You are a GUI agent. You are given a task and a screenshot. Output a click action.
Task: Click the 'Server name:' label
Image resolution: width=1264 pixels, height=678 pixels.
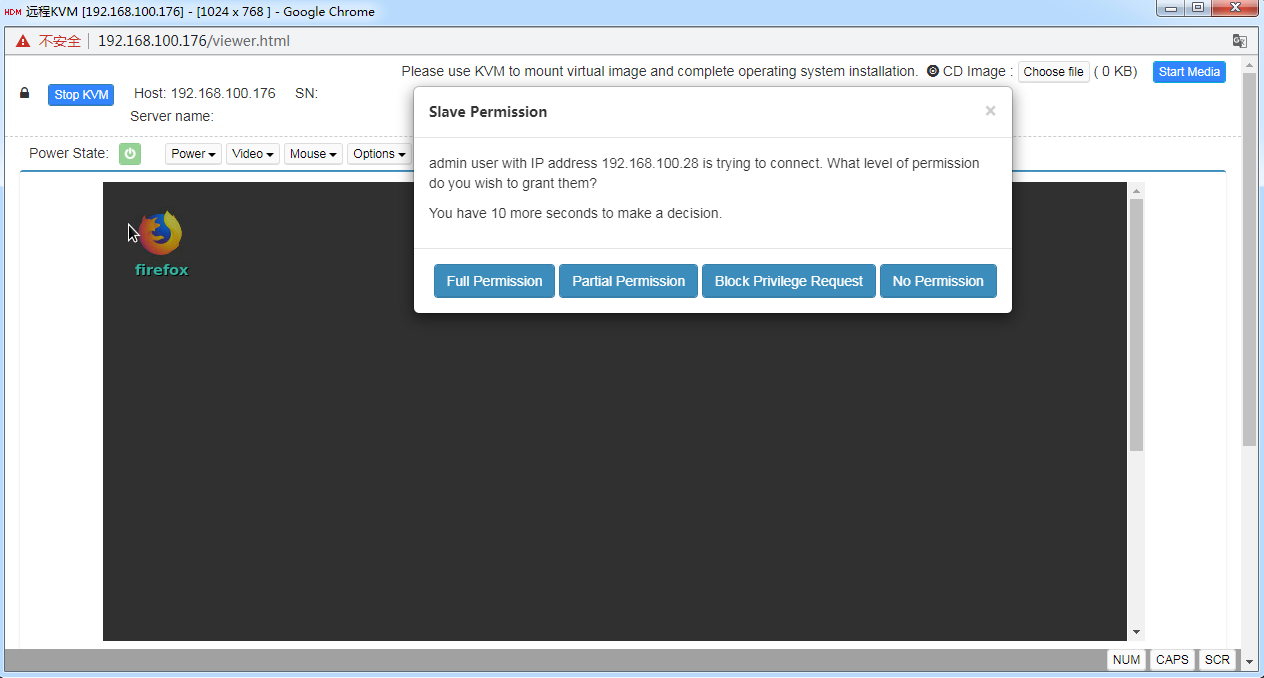point(172,116)
